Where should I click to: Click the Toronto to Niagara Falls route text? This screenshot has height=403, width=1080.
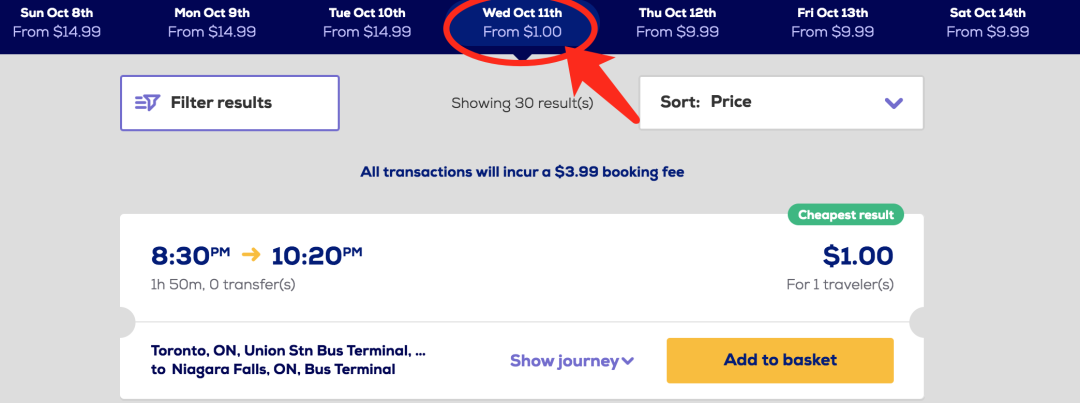coord(288,360)
